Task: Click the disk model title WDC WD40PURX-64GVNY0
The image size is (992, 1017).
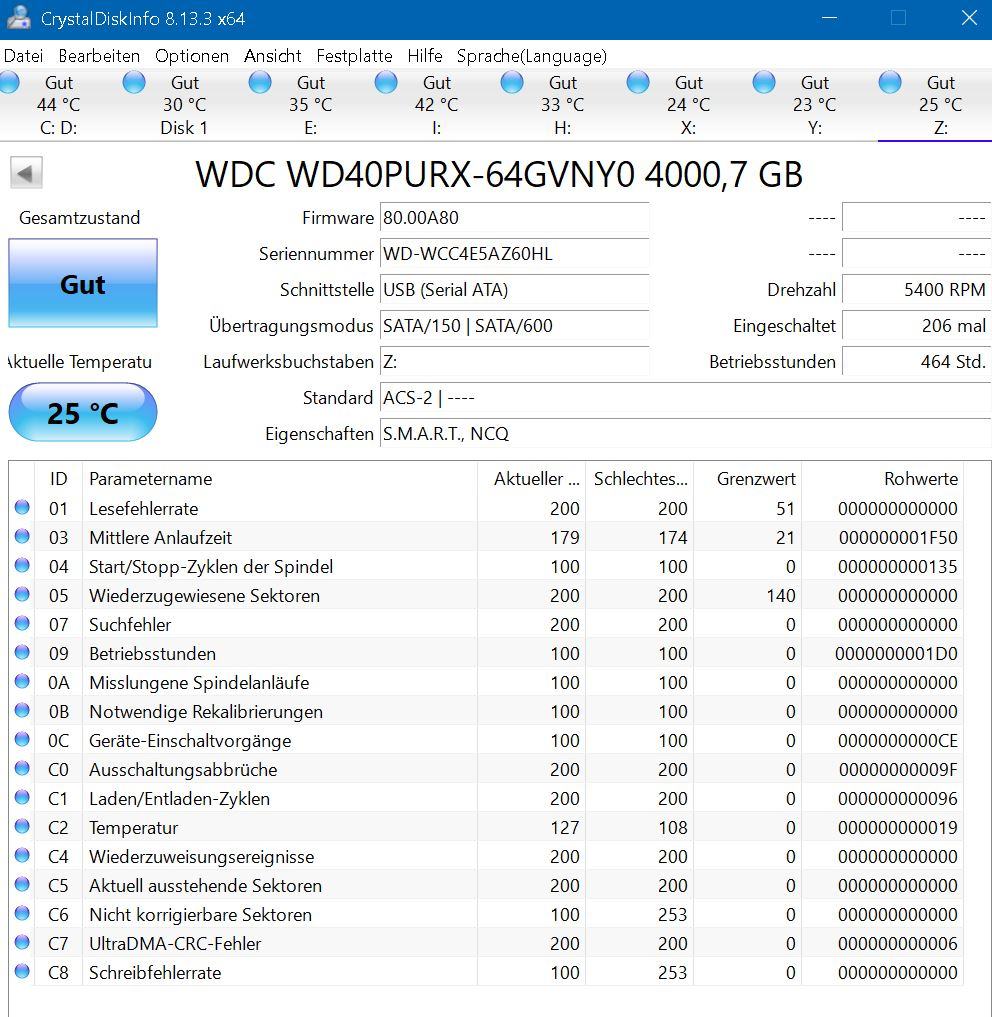Action: pos(415,174)
